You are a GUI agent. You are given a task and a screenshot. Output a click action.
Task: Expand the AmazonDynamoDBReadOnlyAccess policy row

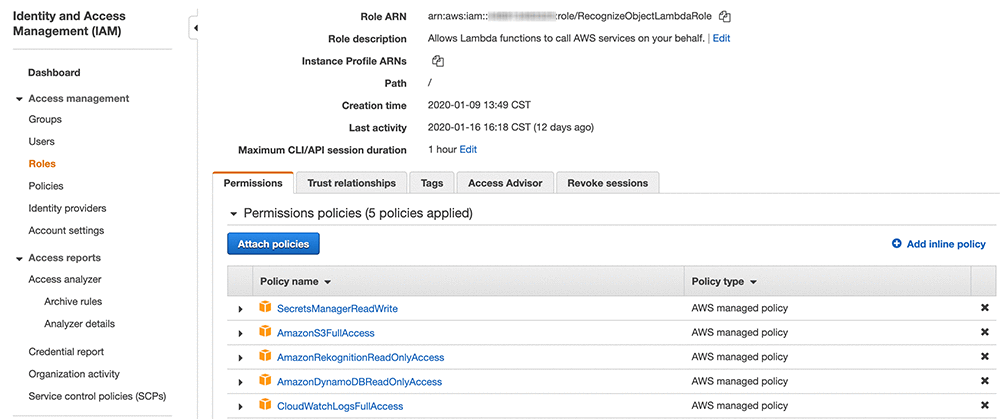(240, 382)
